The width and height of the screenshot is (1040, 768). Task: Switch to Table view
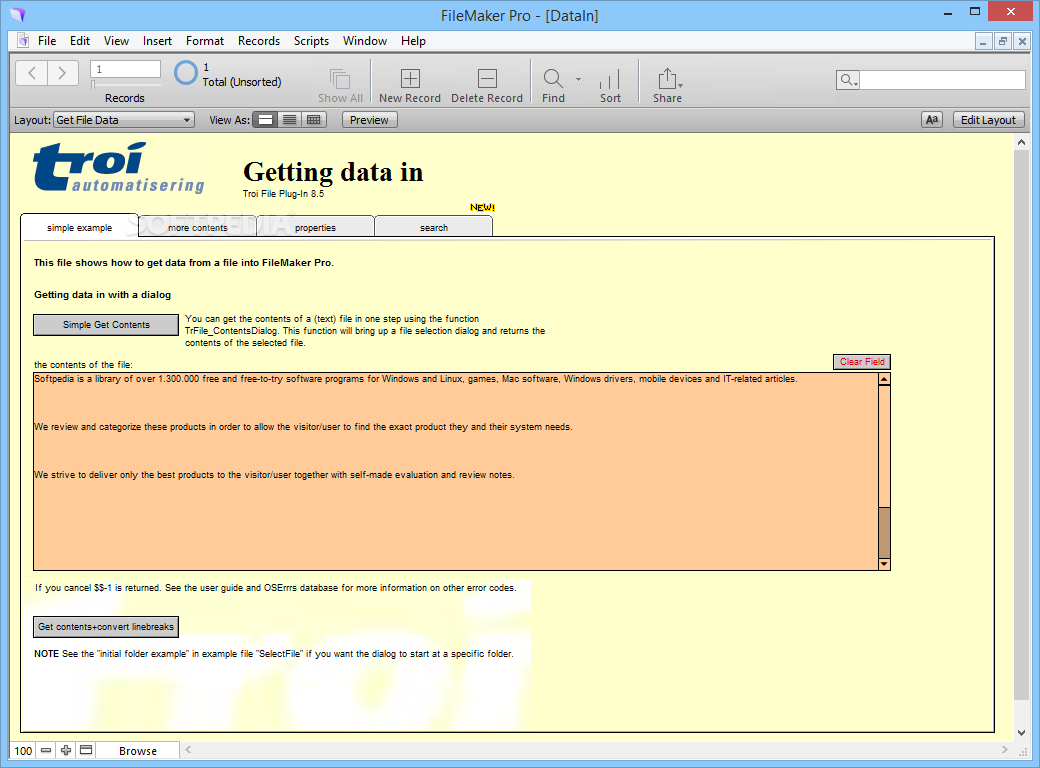[314, 120]
